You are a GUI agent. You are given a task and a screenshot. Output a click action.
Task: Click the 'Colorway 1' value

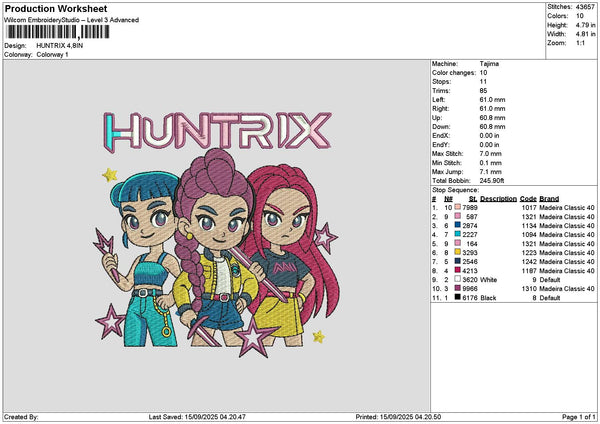(52, 55)
